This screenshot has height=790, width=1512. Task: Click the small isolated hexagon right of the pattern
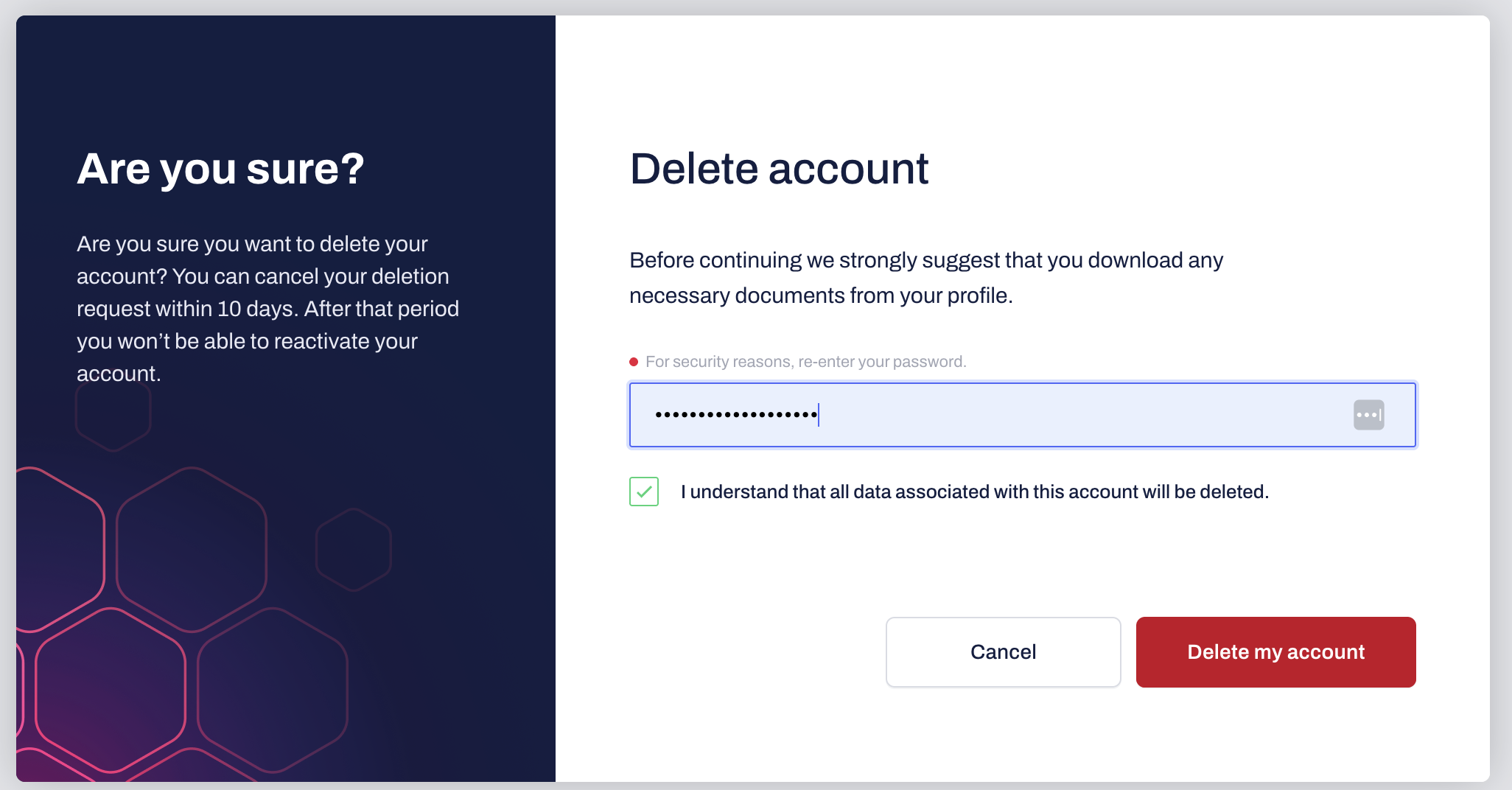[354, 549]
